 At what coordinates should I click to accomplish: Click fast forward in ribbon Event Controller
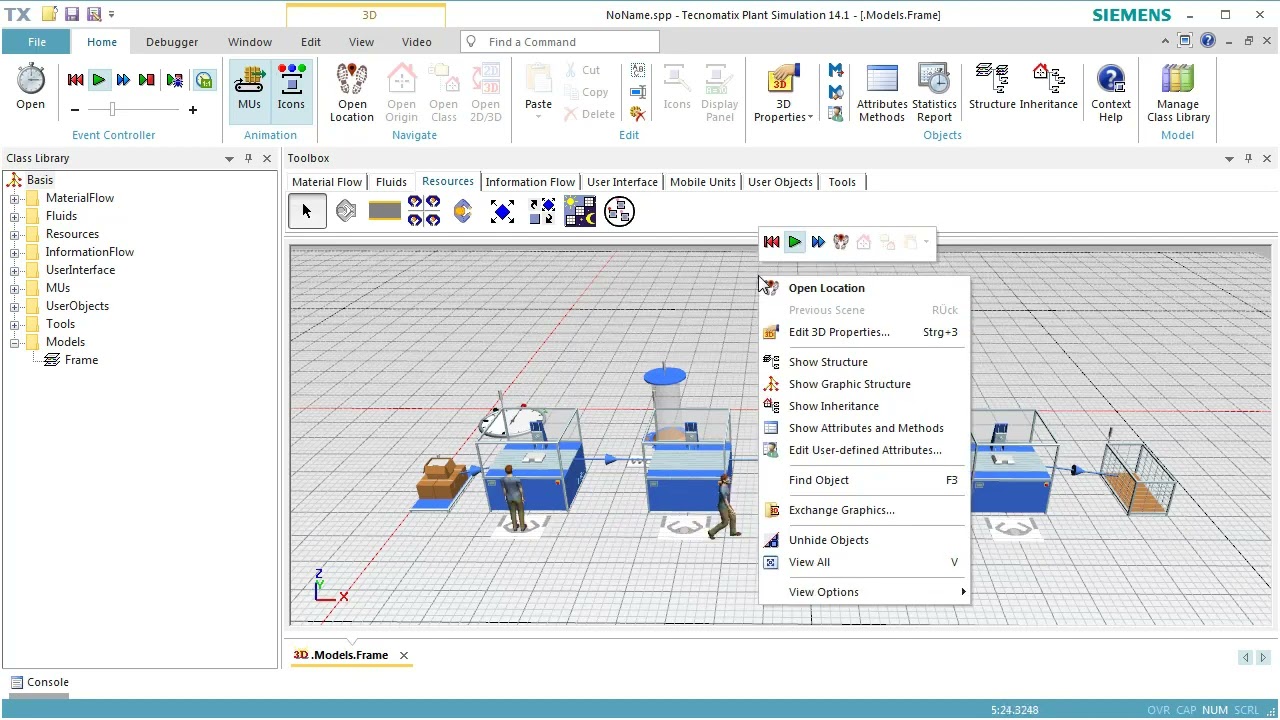point(123,80)
